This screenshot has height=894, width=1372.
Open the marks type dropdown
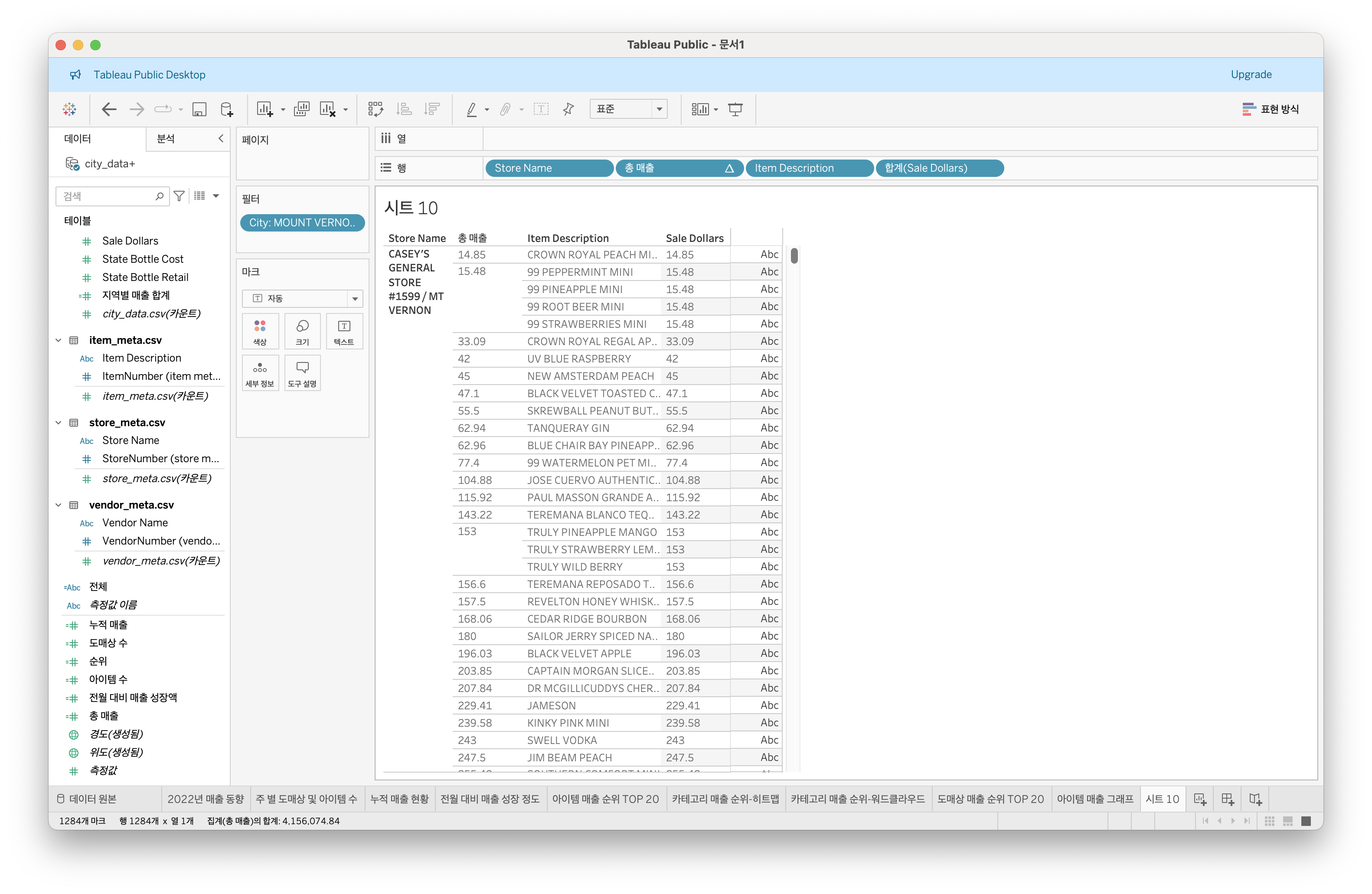tap(302, 298)
